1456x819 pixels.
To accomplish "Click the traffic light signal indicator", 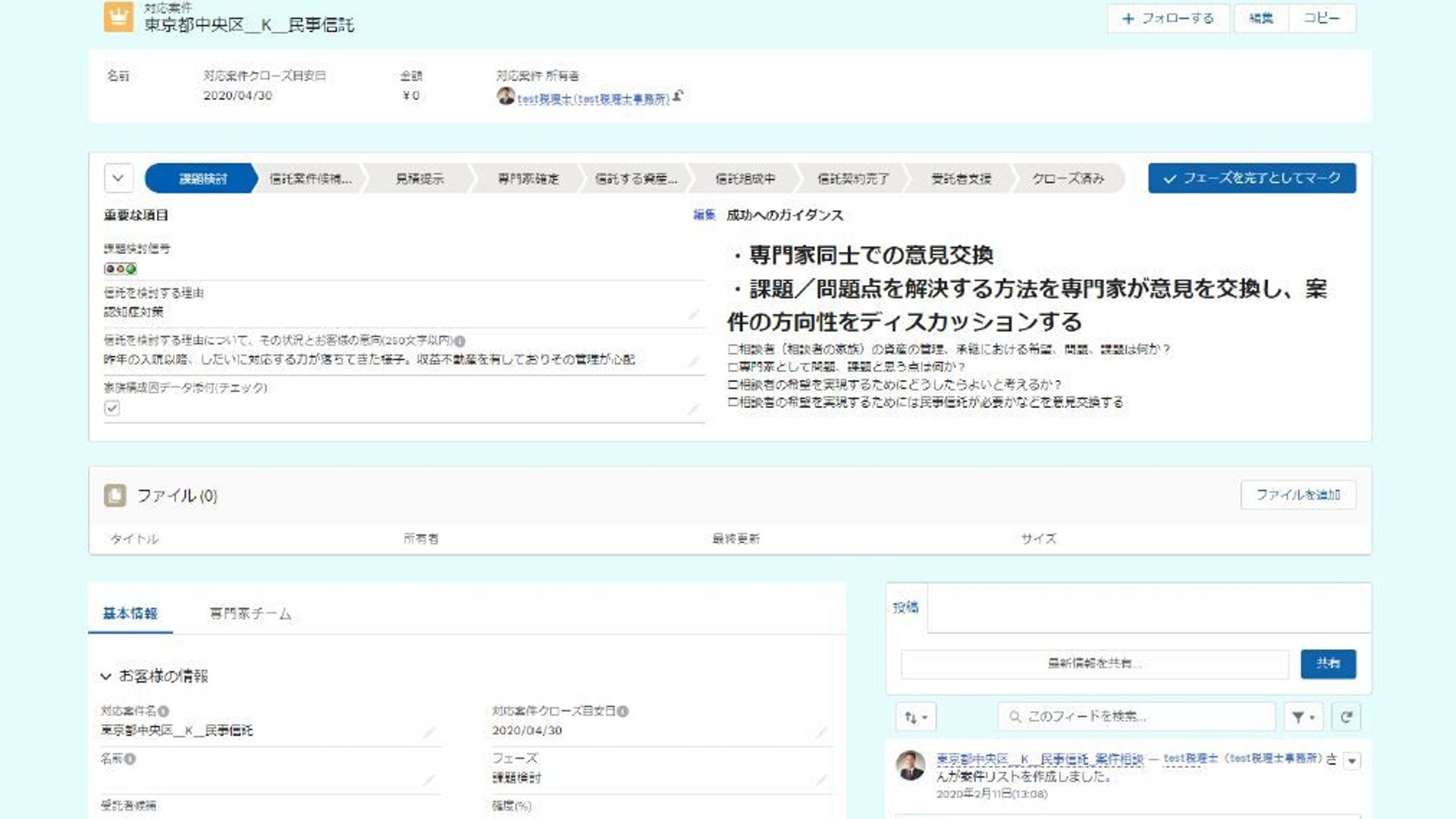I will point(120,268).
